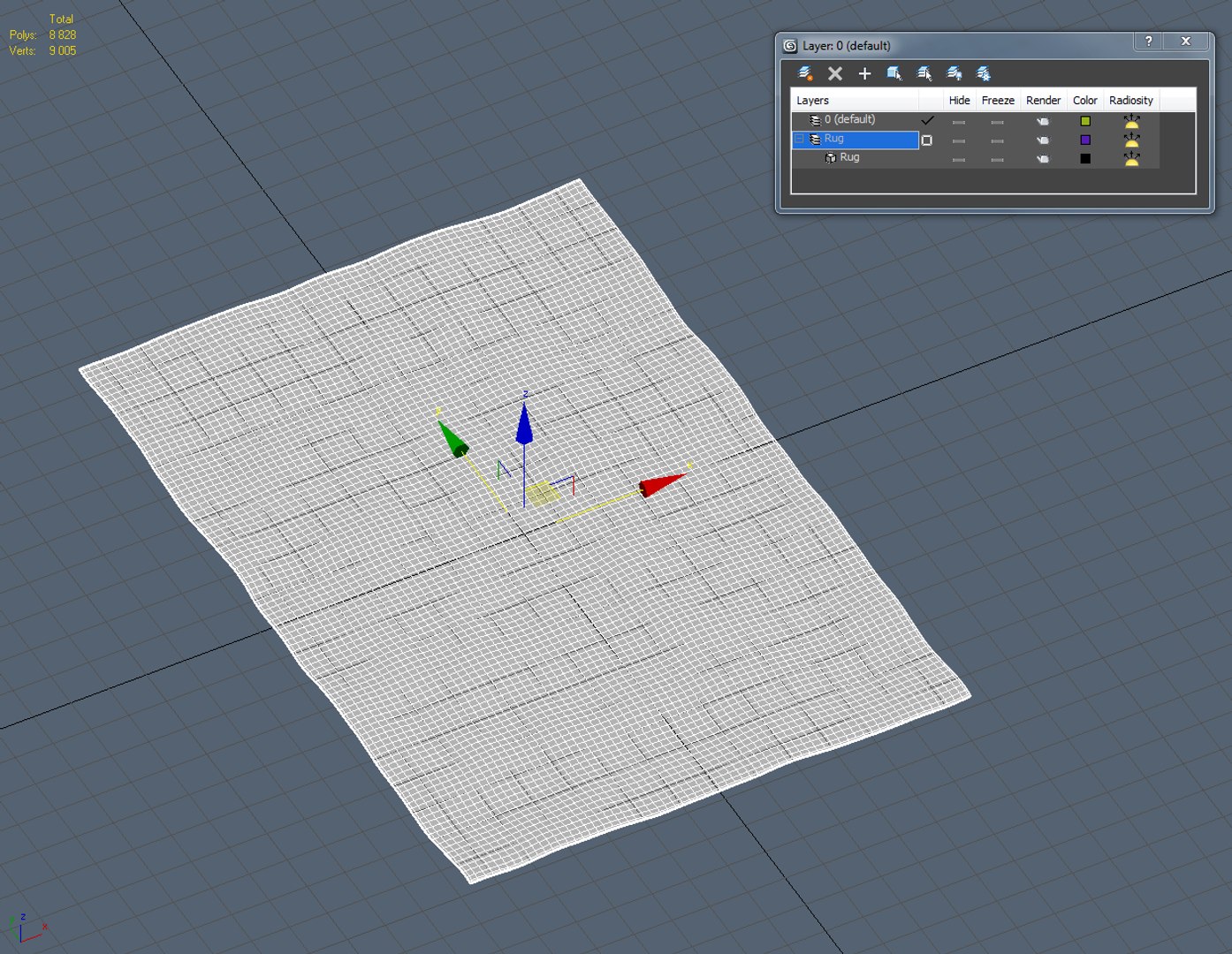1232x954 pixels.
Task: Toggle Radiosity for Rug layer
Action: pos(1131,140)
